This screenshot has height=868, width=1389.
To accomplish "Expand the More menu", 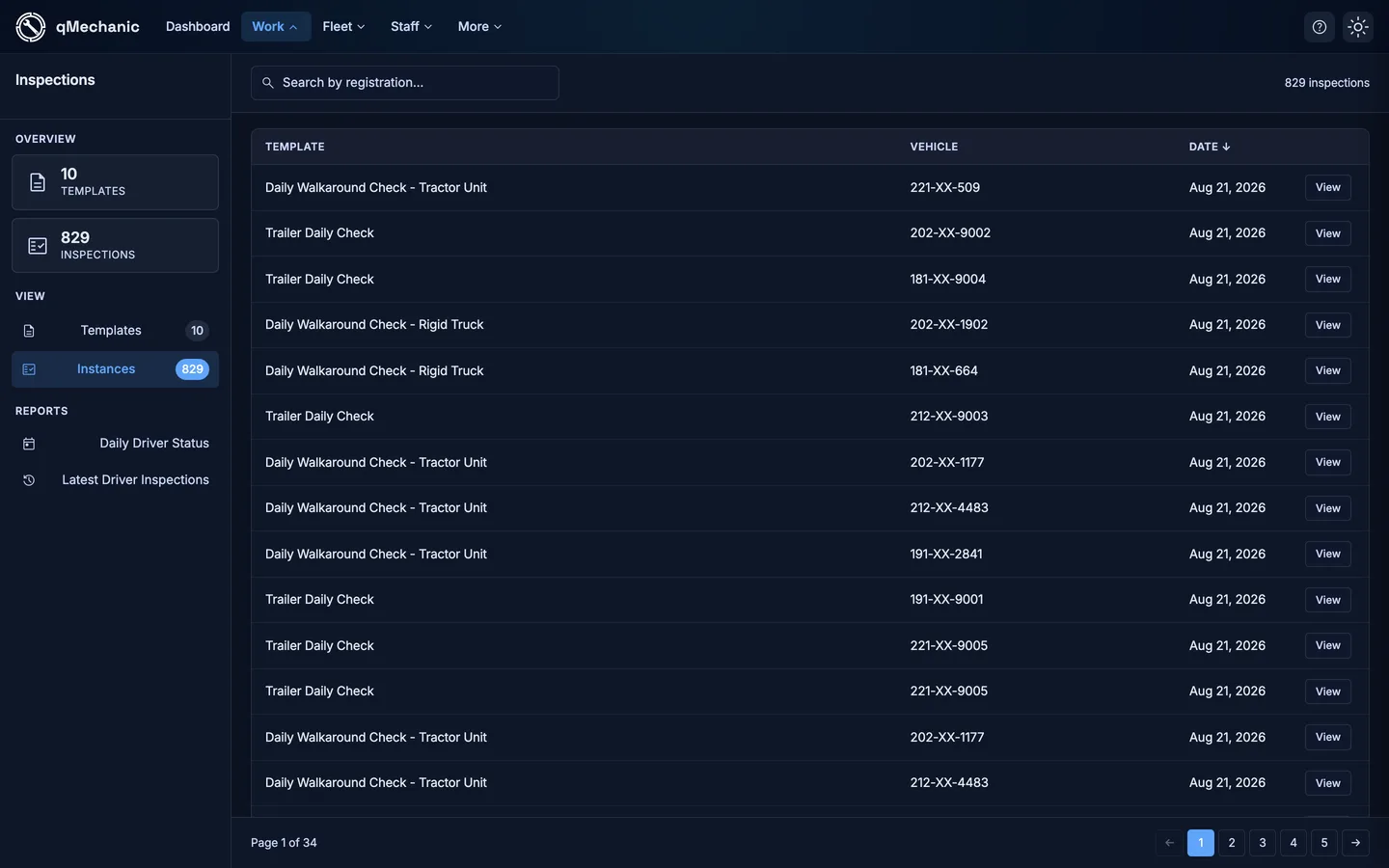I will 479,27.
